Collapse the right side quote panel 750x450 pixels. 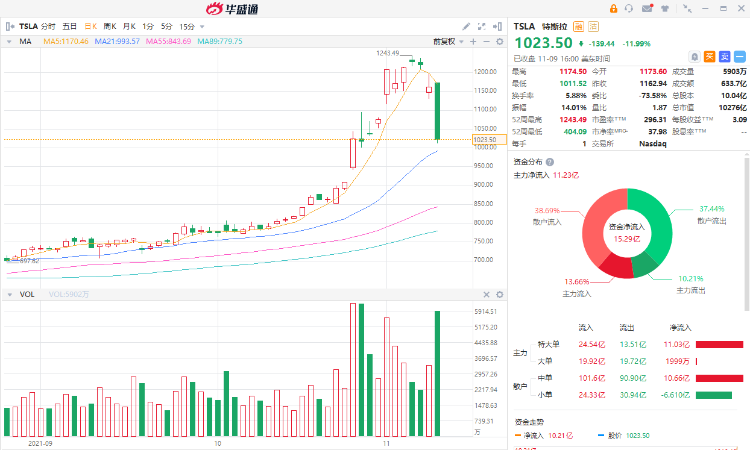(497, 26)
